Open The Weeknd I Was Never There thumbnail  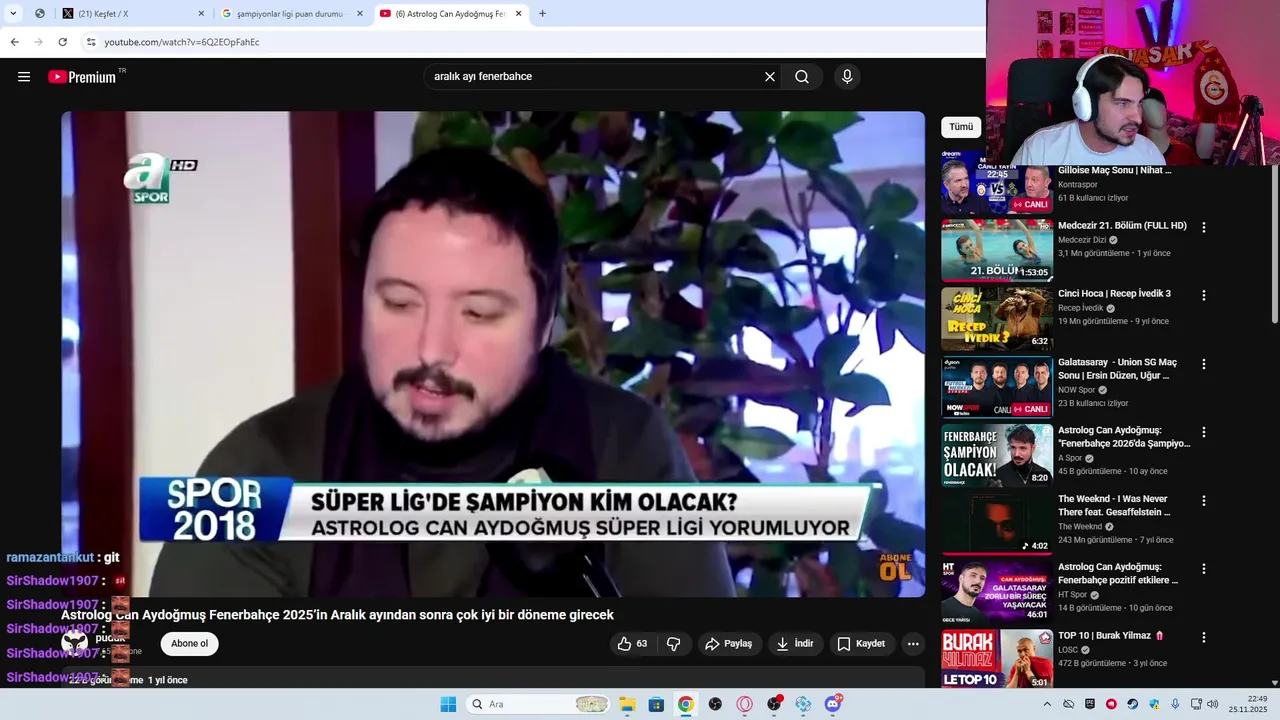tap(997, 524)
